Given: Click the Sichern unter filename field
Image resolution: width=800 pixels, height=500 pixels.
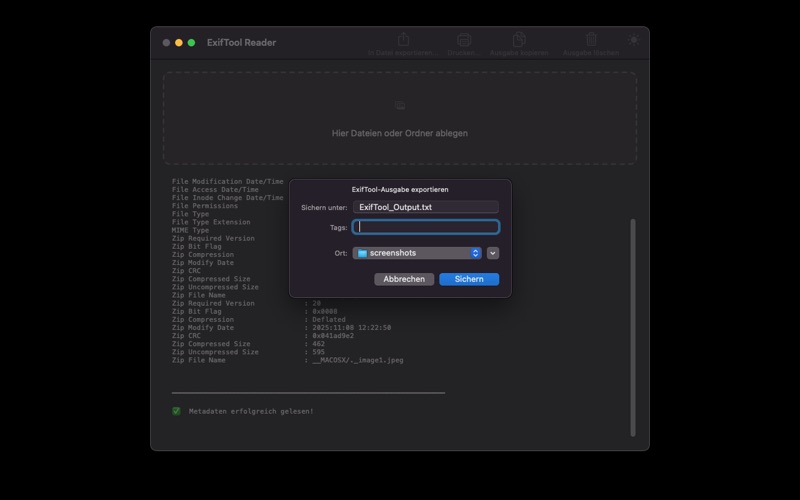Looking at the screenshot, I should (x=426, y=207).
